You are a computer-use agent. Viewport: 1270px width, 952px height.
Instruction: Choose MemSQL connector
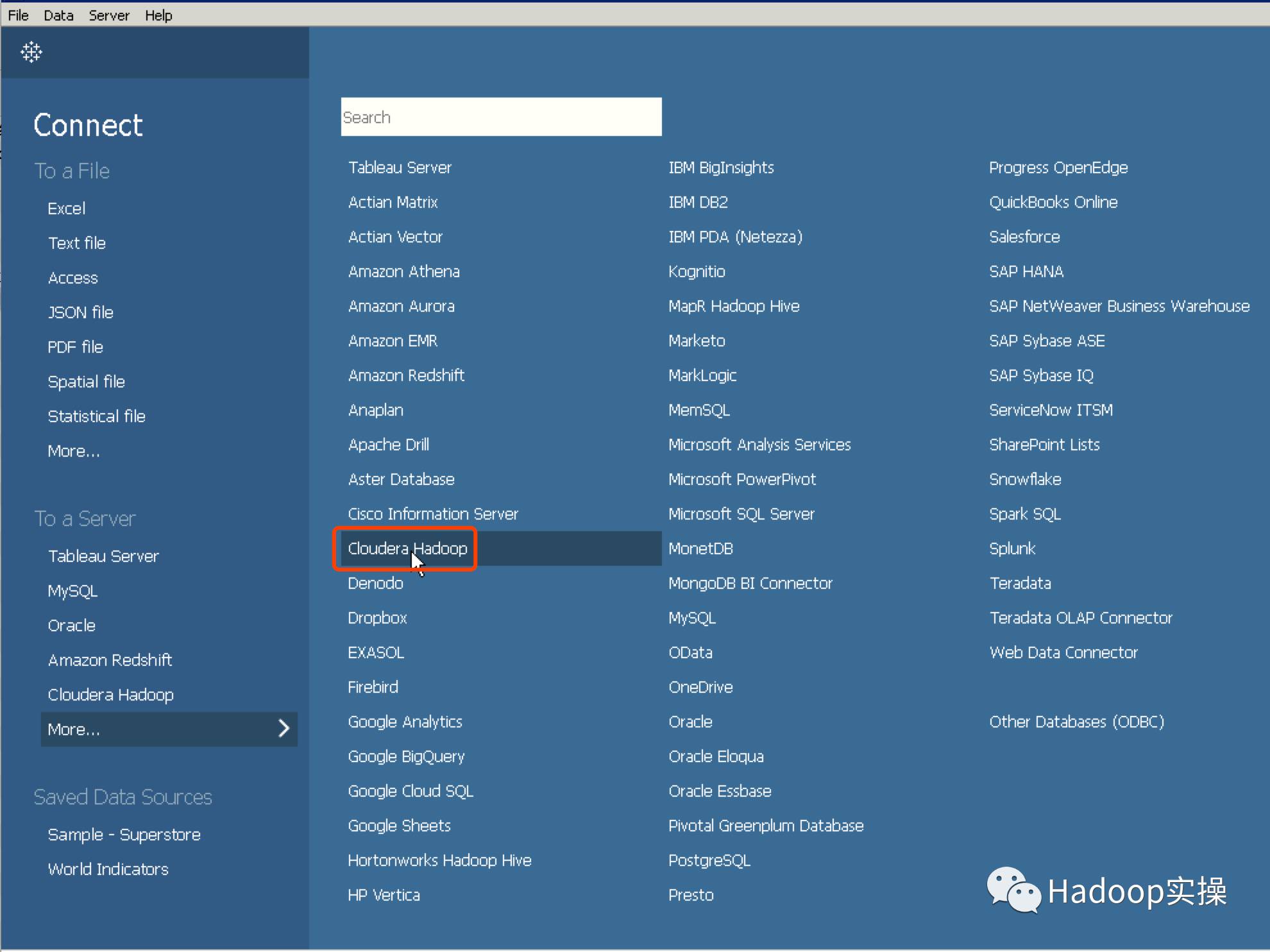699,410
